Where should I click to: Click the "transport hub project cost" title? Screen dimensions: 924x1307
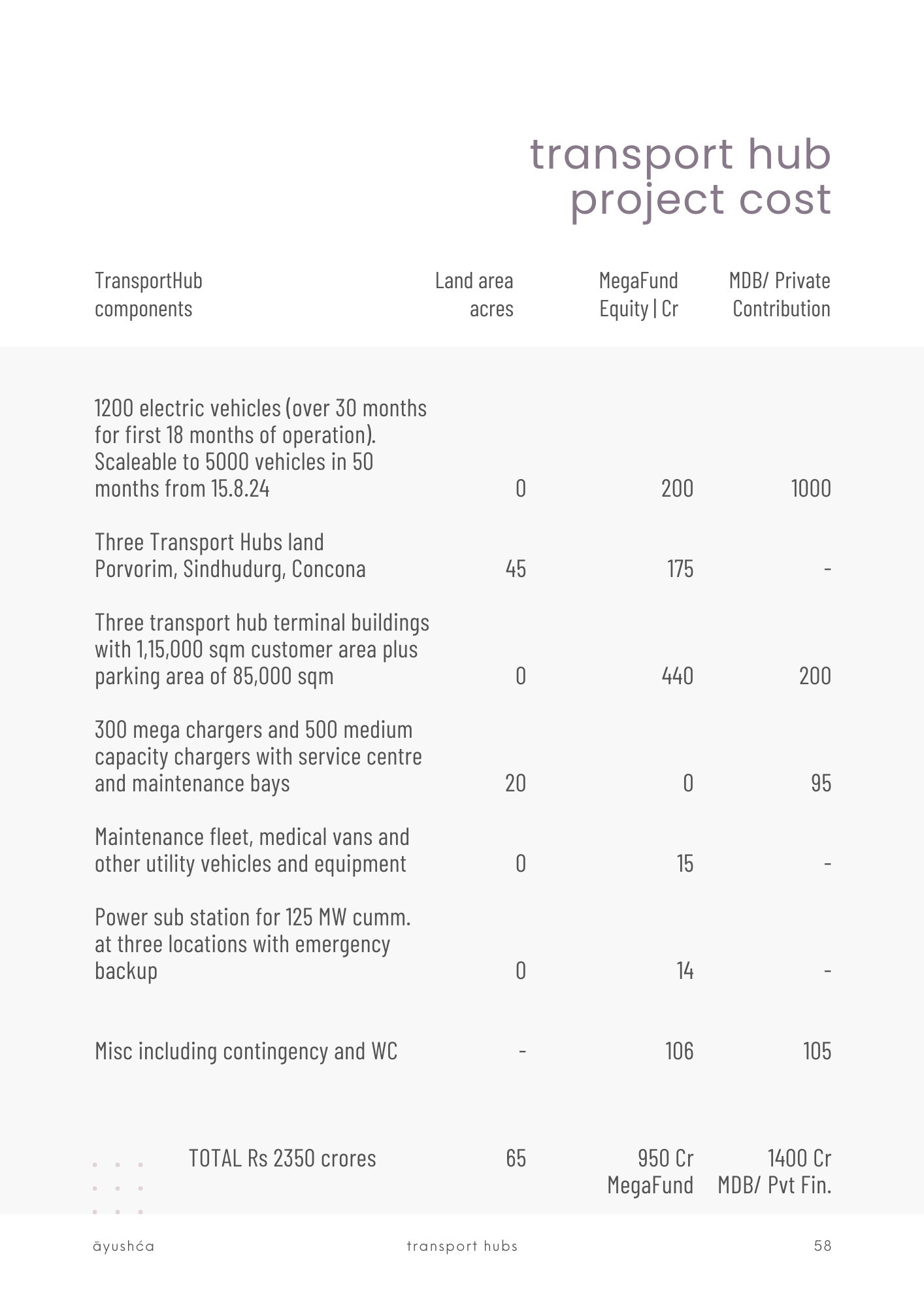click(680, 176)
